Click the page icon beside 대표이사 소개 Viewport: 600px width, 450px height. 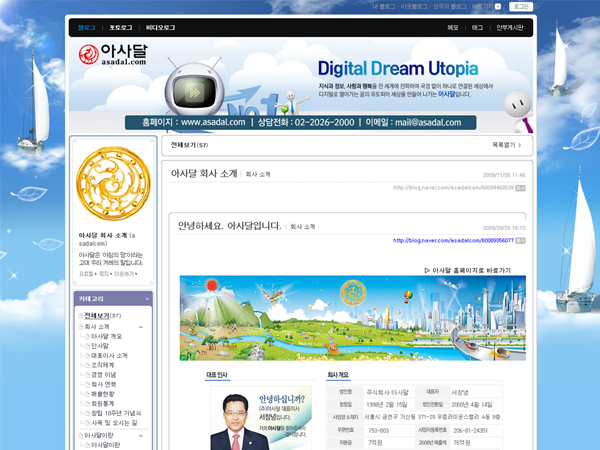pos(88,355)
